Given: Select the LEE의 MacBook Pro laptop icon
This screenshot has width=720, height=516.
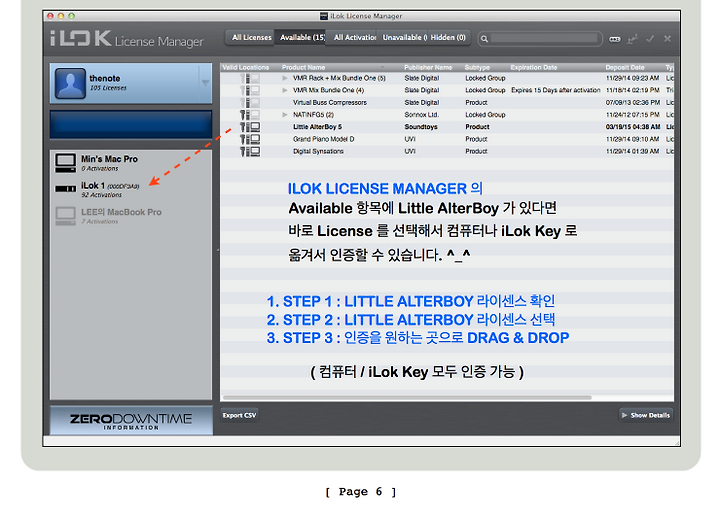Looking at the screenshot, I should pos(66,216).
